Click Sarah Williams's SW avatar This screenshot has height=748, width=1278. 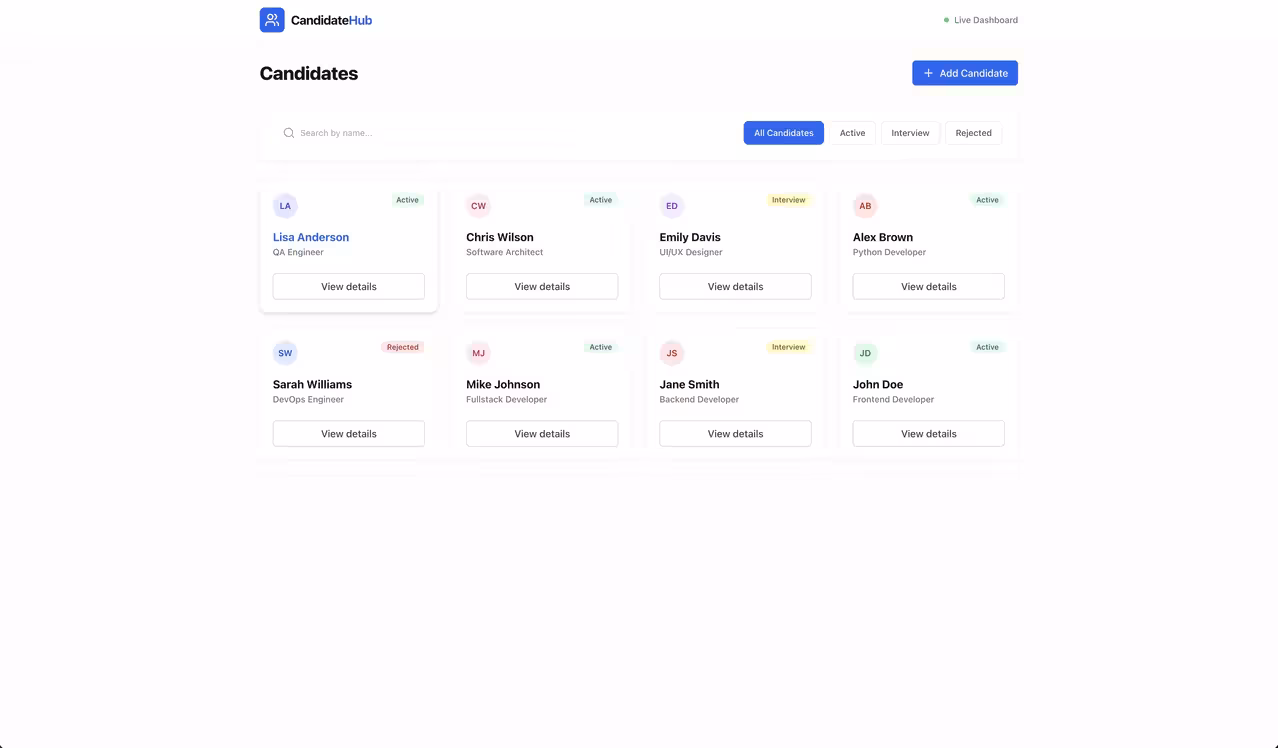pyautogui.click(x=285, y=352)
